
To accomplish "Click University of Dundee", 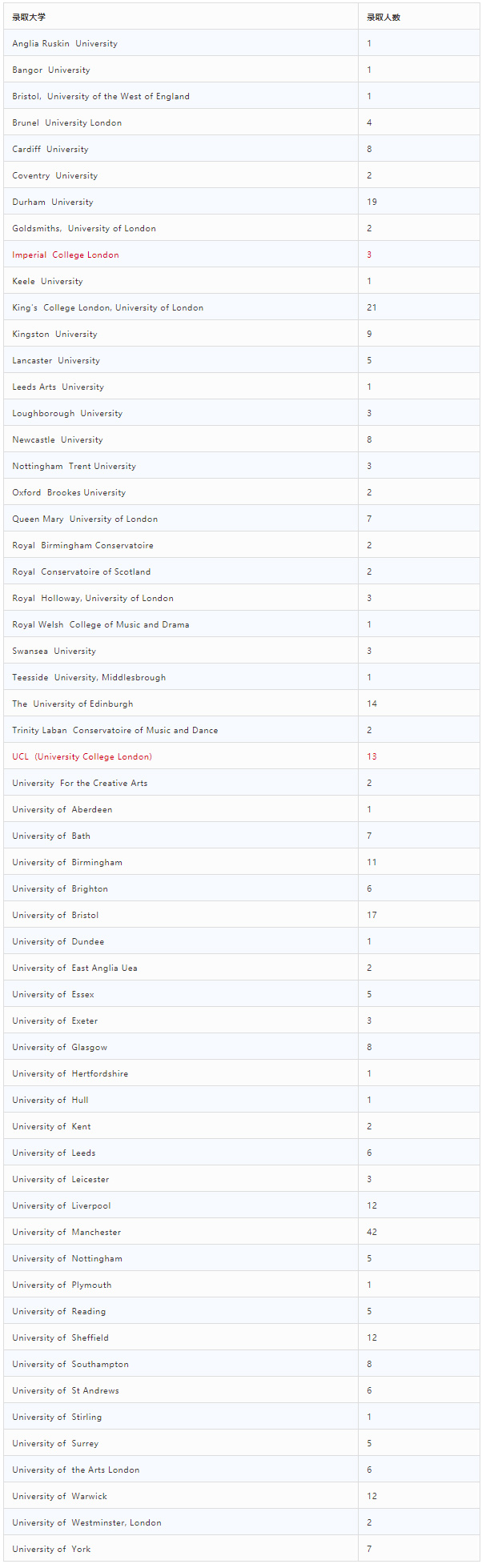I will click(58, 941).
